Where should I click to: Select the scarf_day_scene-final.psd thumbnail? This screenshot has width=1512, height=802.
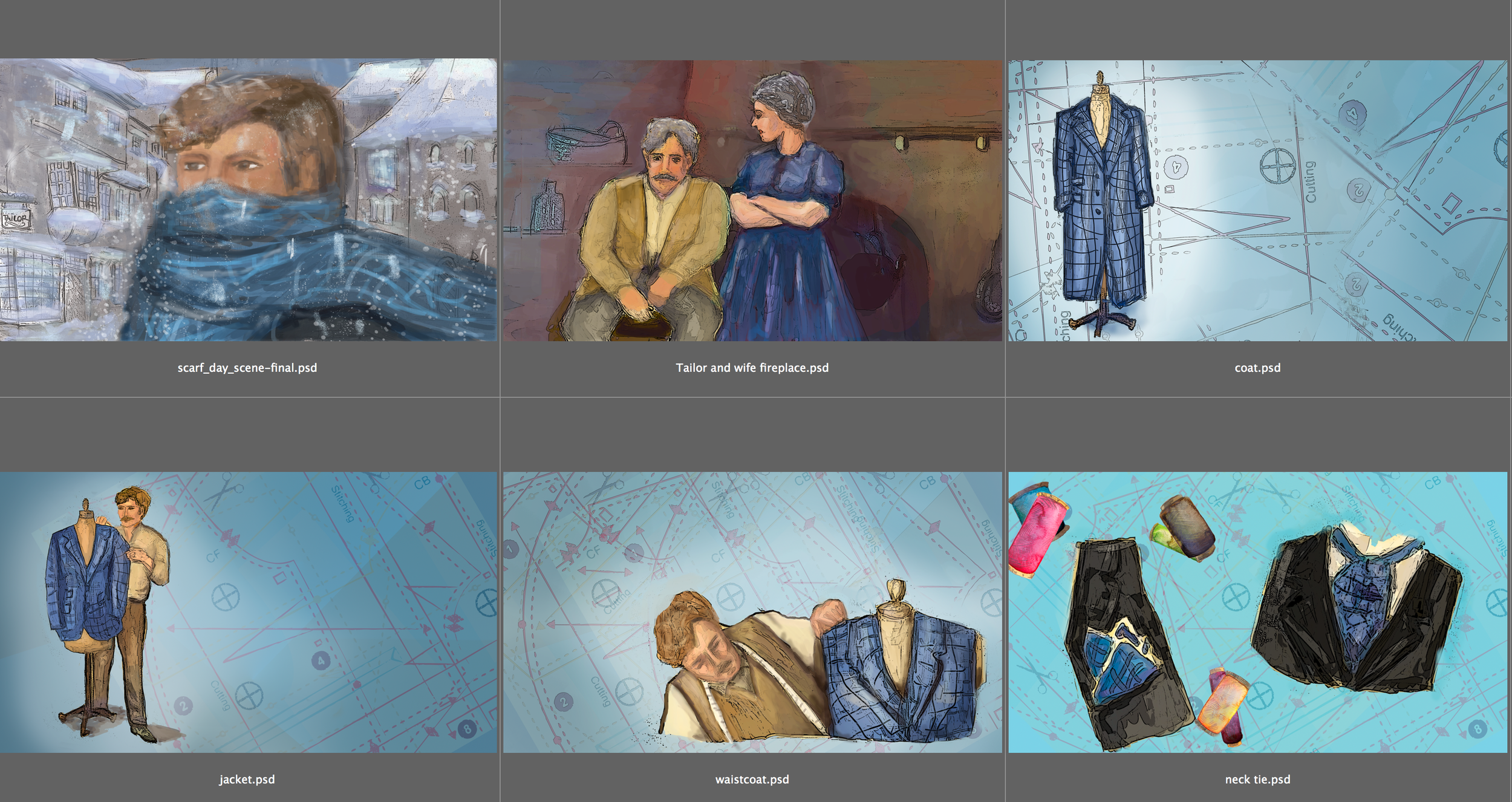248,200
